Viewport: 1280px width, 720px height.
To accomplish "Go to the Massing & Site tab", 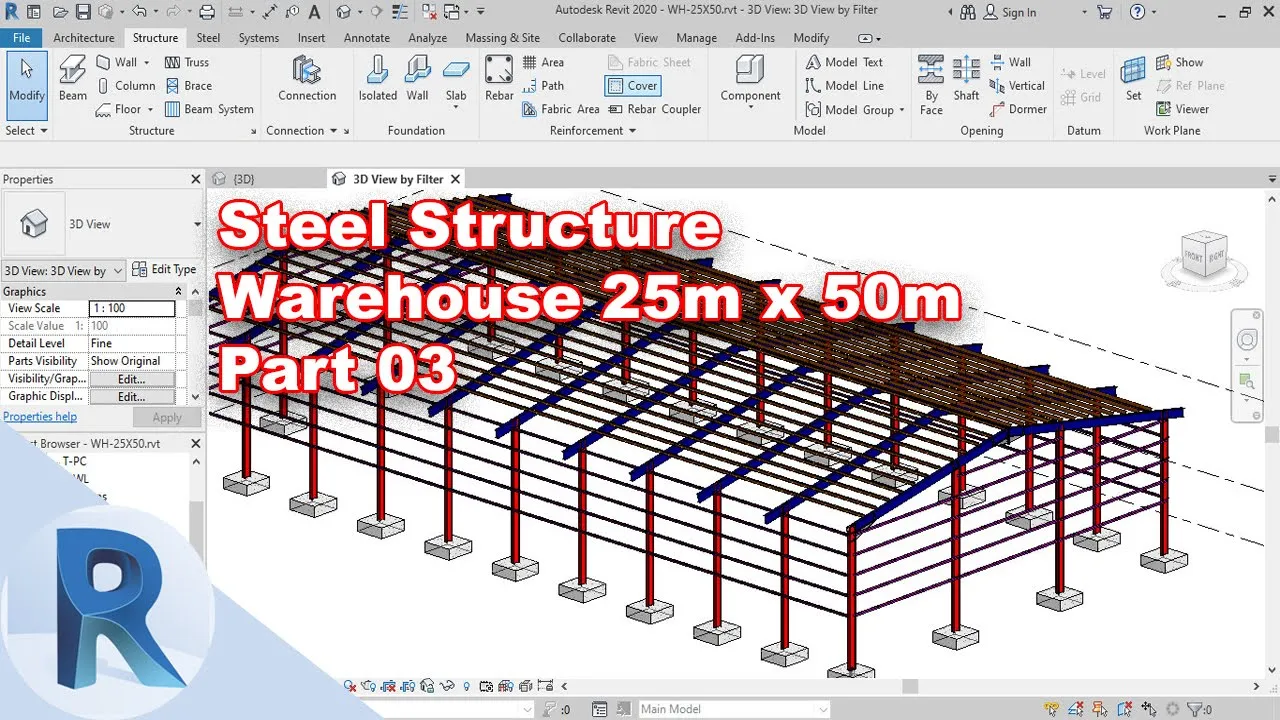I will pyautogui.click(x=502, y=38).
